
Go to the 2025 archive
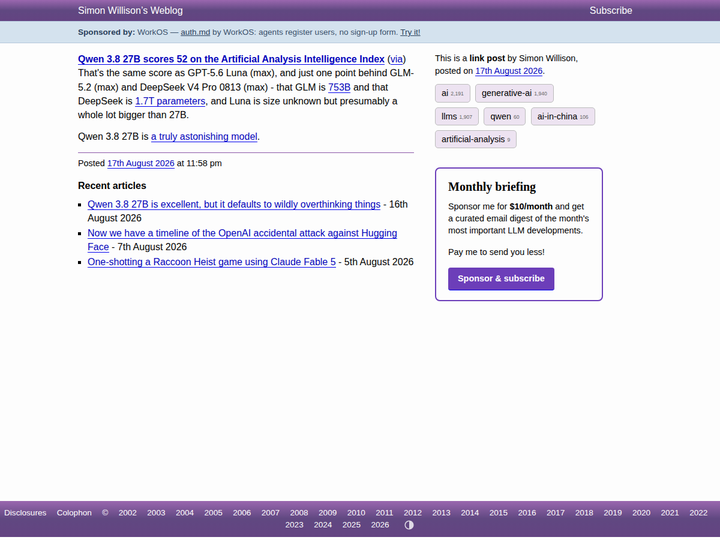(x=351, y=525)
